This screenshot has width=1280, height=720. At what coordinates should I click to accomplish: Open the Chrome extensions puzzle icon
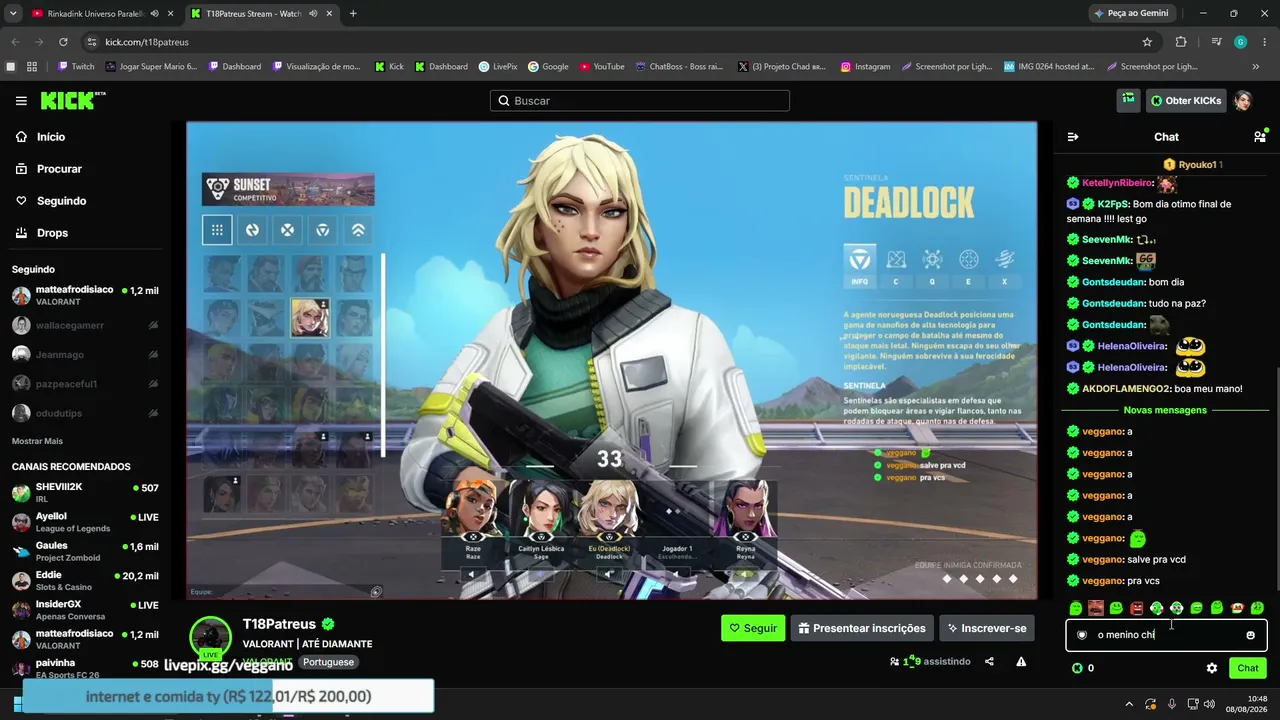pos(1181,42)
